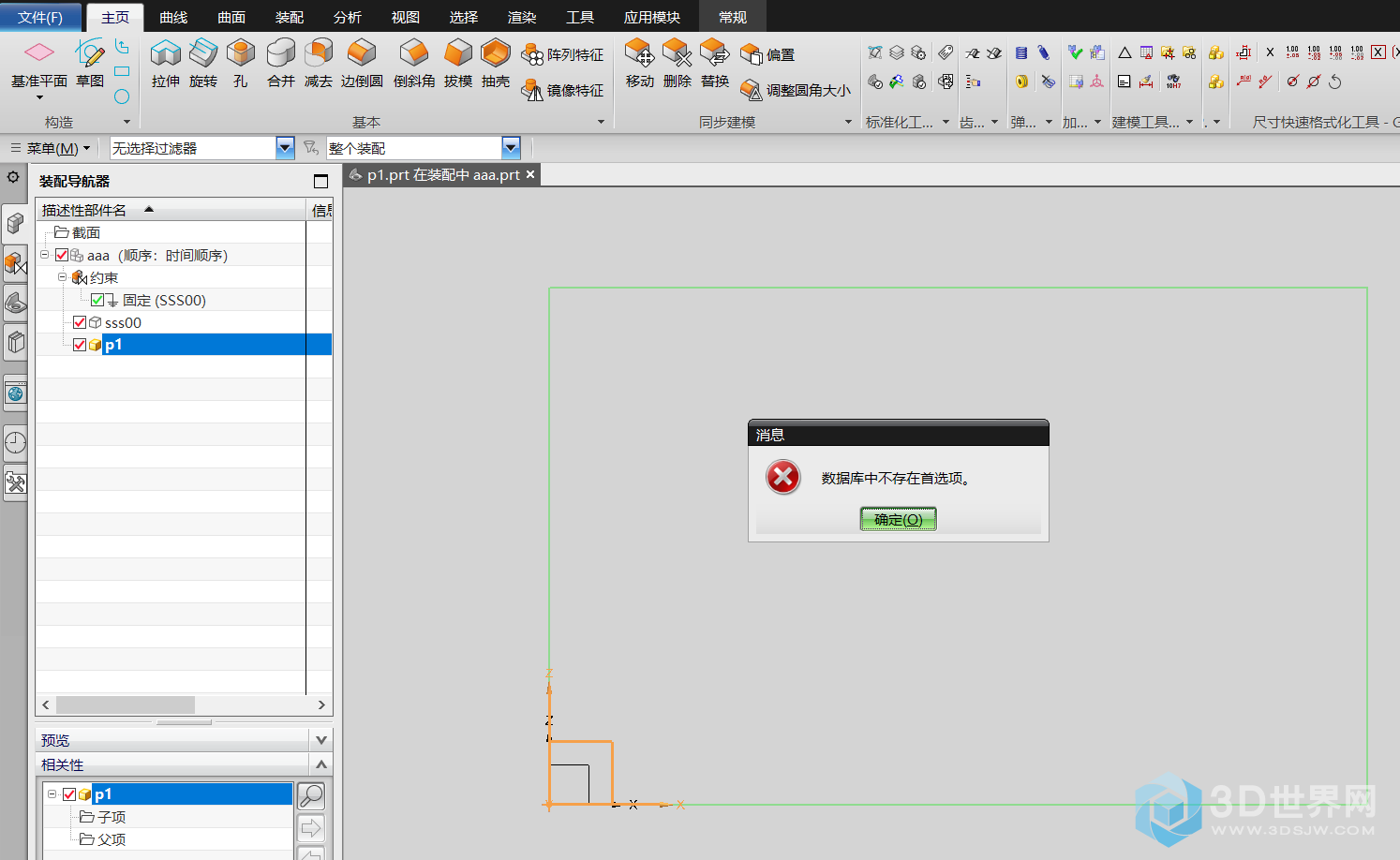The height and width of the screenshot is (860, 1400).
Task: Click 确定(O) in the message dialog
Action: click(x=899, y=519)
